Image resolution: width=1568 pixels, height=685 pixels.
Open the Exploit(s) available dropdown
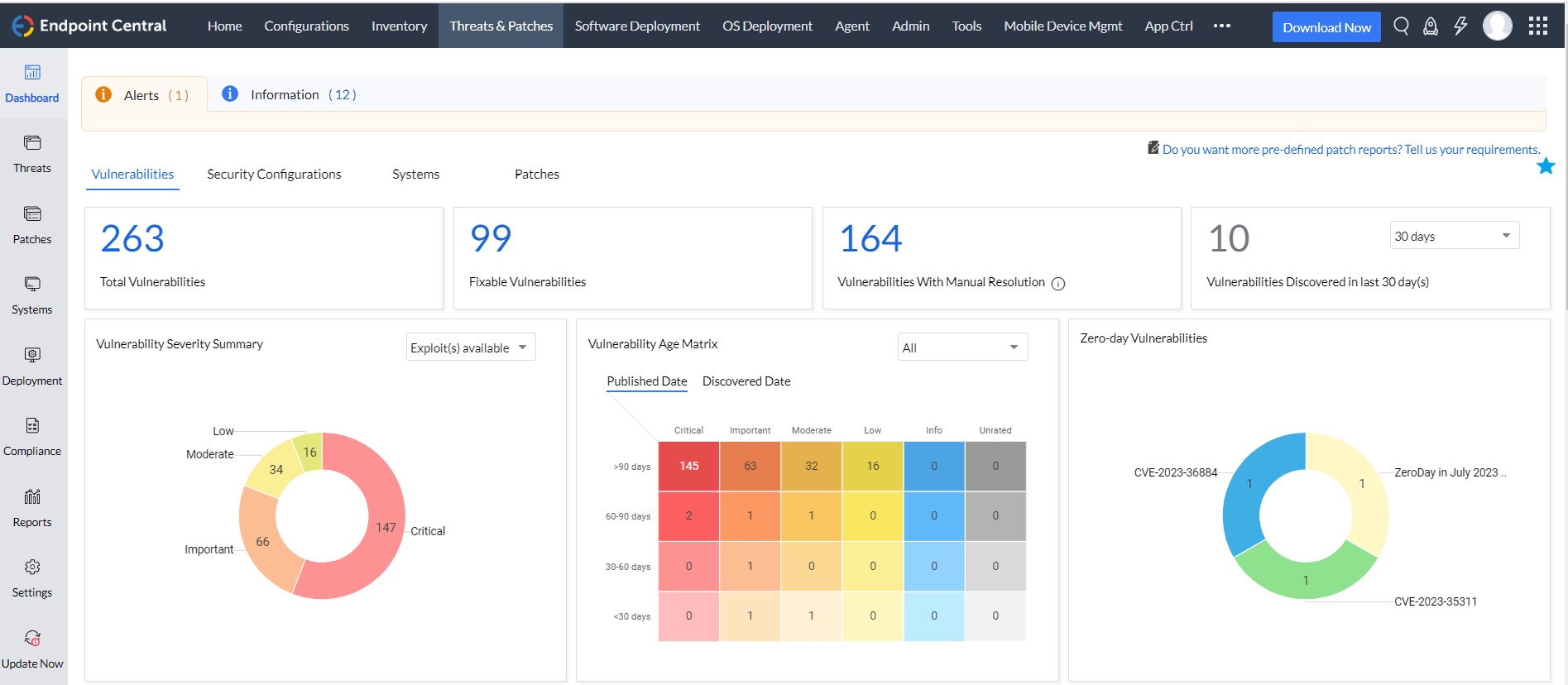tap(470, 347)
